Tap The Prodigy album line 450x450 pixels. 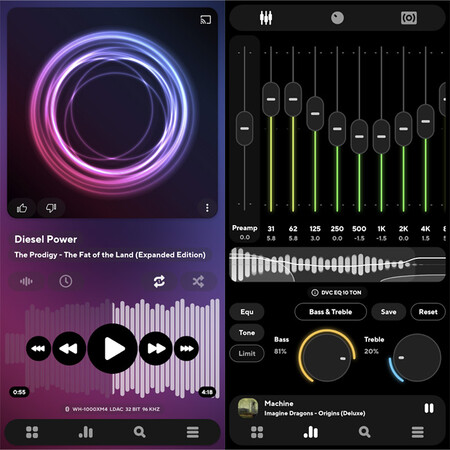(x=110, y=255)
